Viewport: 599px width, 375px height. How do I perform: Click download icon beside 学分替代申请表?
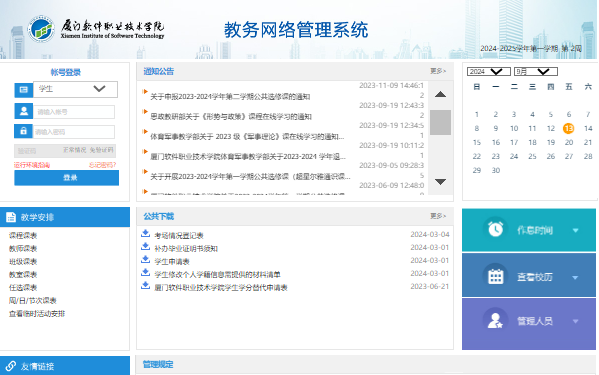click(x=145, y=285)
